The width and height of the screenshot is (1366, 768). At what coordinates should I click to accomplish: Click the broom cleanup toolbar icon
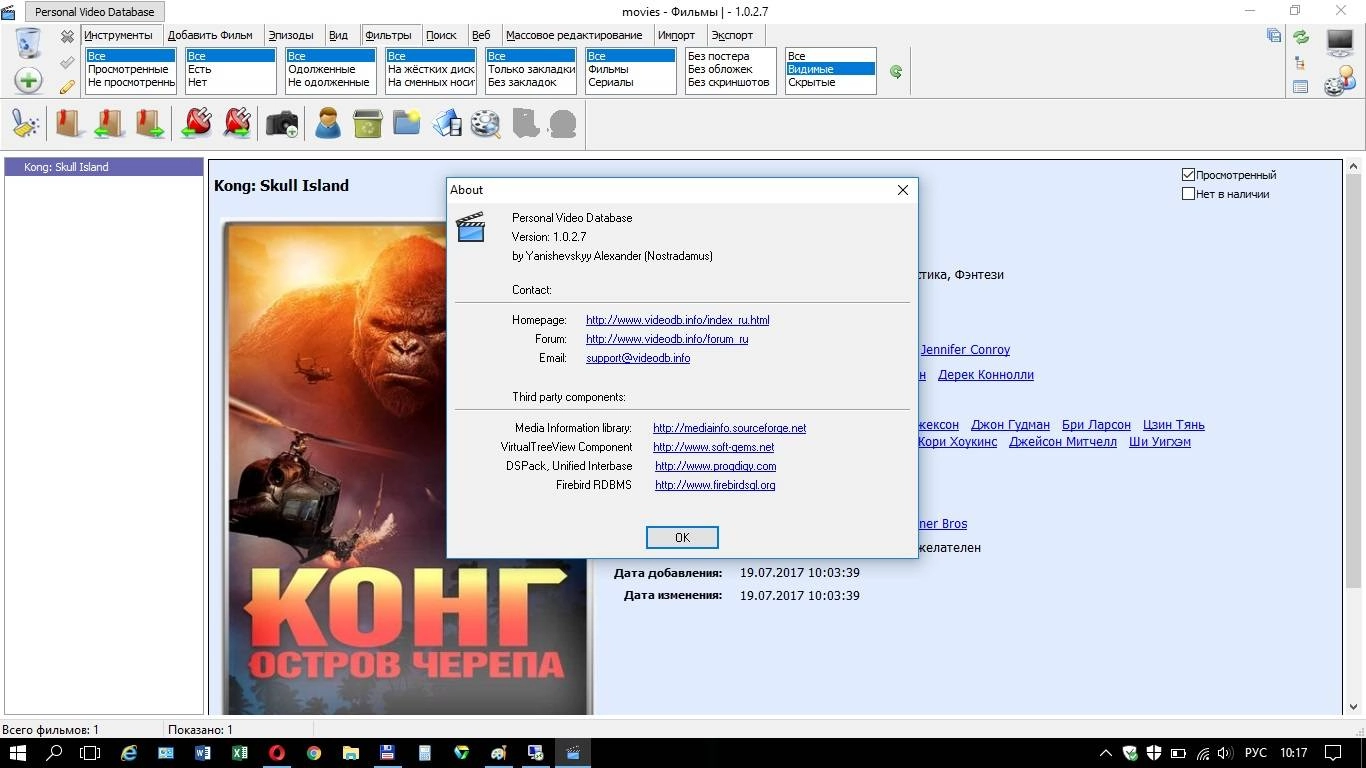point(26,124)
